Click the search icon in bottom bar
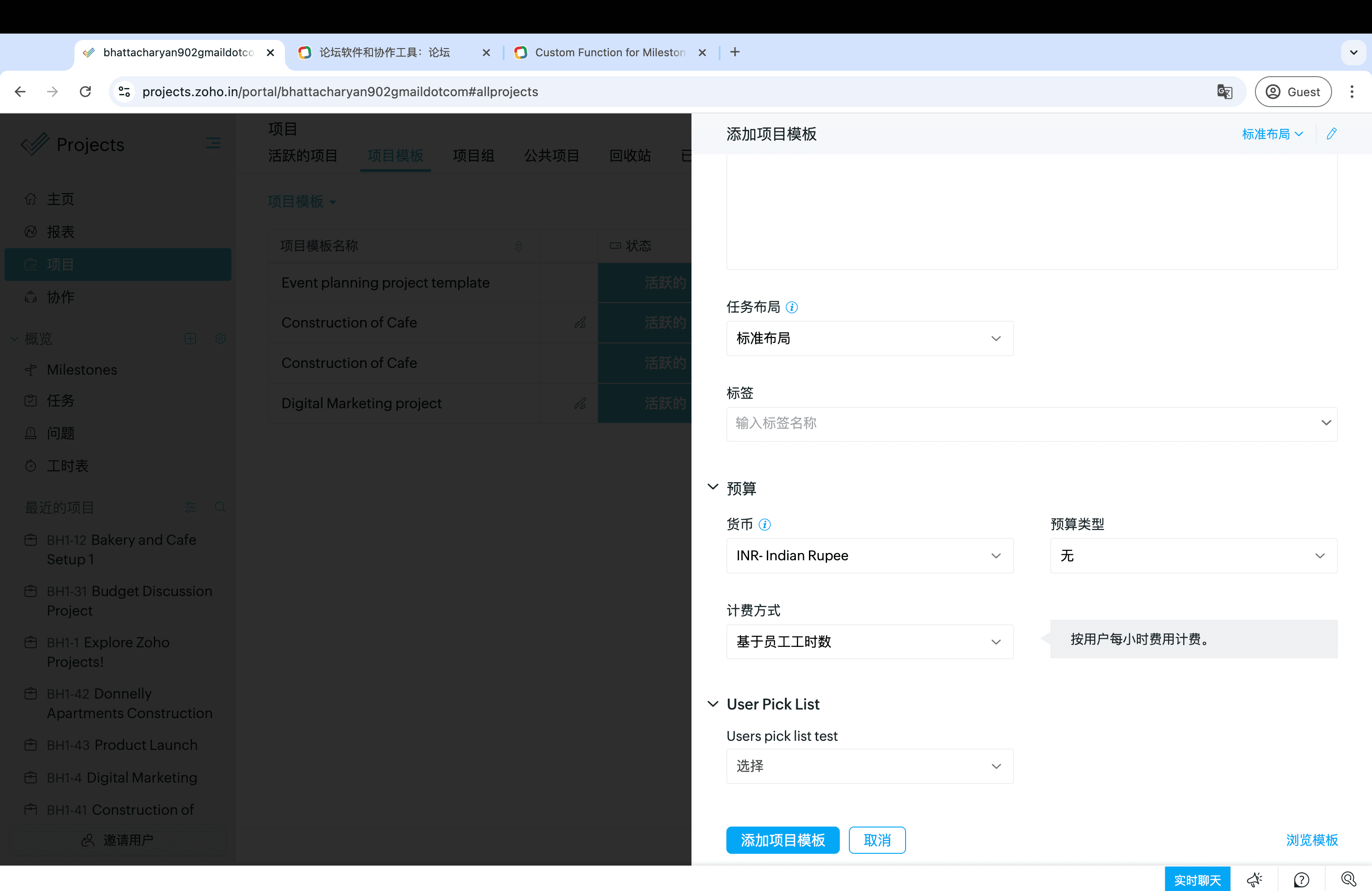This screenshot has width=1372, height=891. point(1348,880)
